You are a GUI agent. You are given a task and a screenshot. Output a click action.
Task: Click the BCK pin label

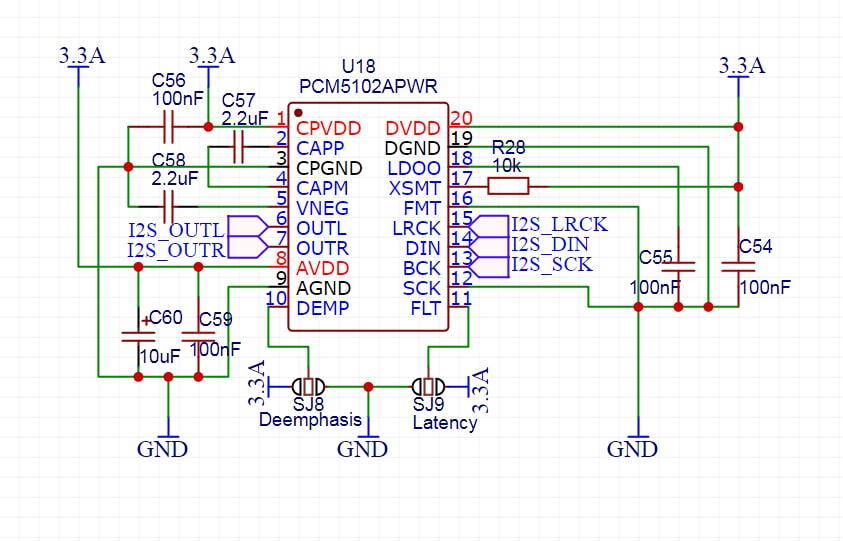(422, 268)
